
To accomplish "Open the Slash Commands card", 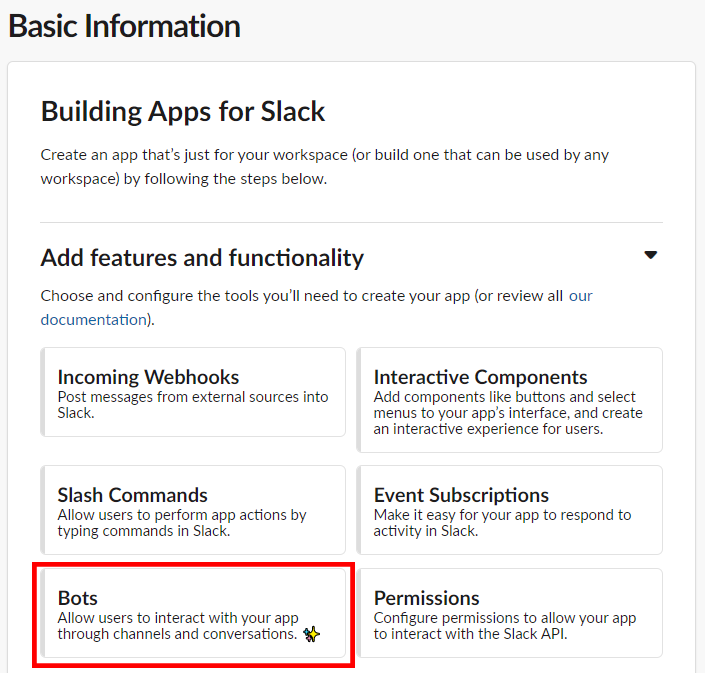I will click(x=193, y=510).
